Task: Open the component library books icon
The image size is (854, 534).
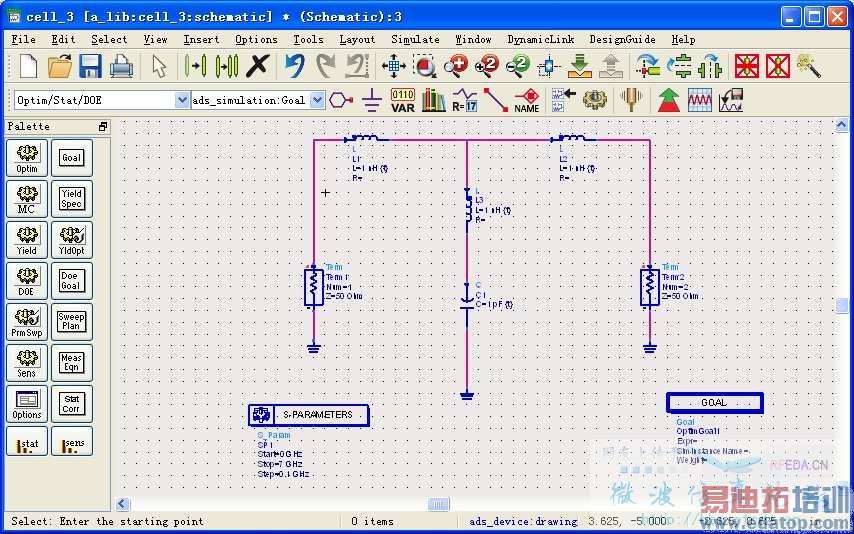Action: coord(434,100)
